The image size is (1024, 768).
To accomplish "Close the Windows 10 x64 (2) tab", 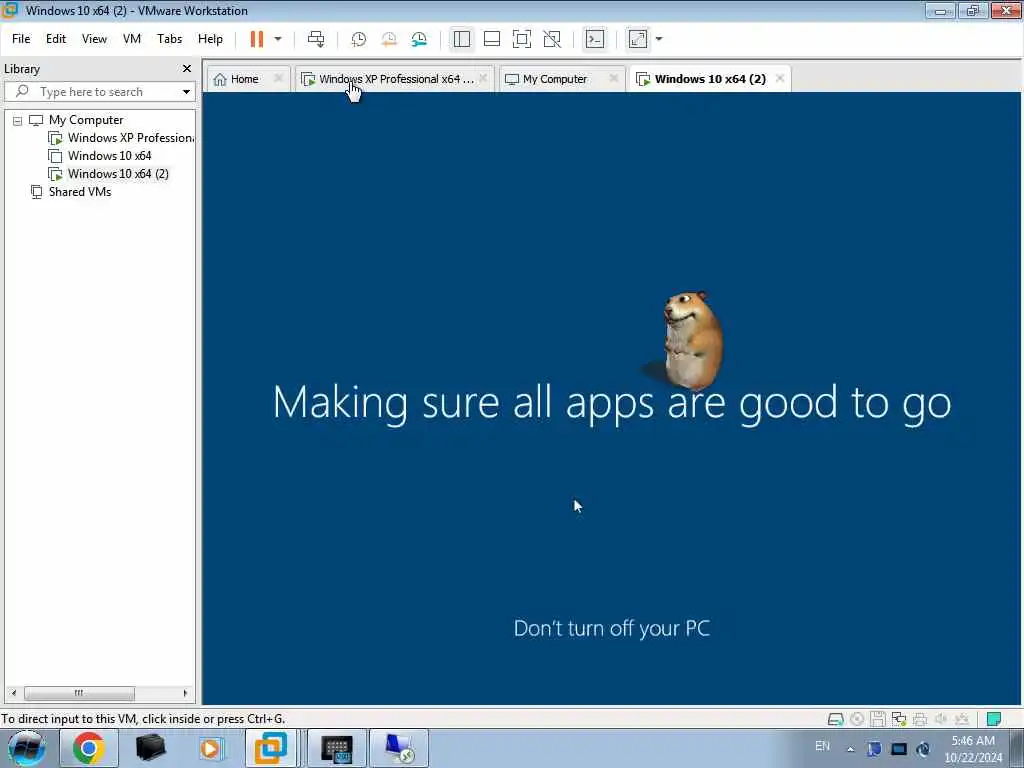I will (x=780, y=78).
